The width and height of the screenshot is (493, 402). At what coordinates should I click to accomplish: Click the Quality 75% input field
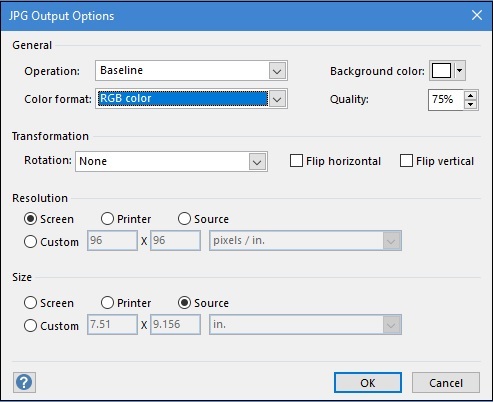point(446,100)
